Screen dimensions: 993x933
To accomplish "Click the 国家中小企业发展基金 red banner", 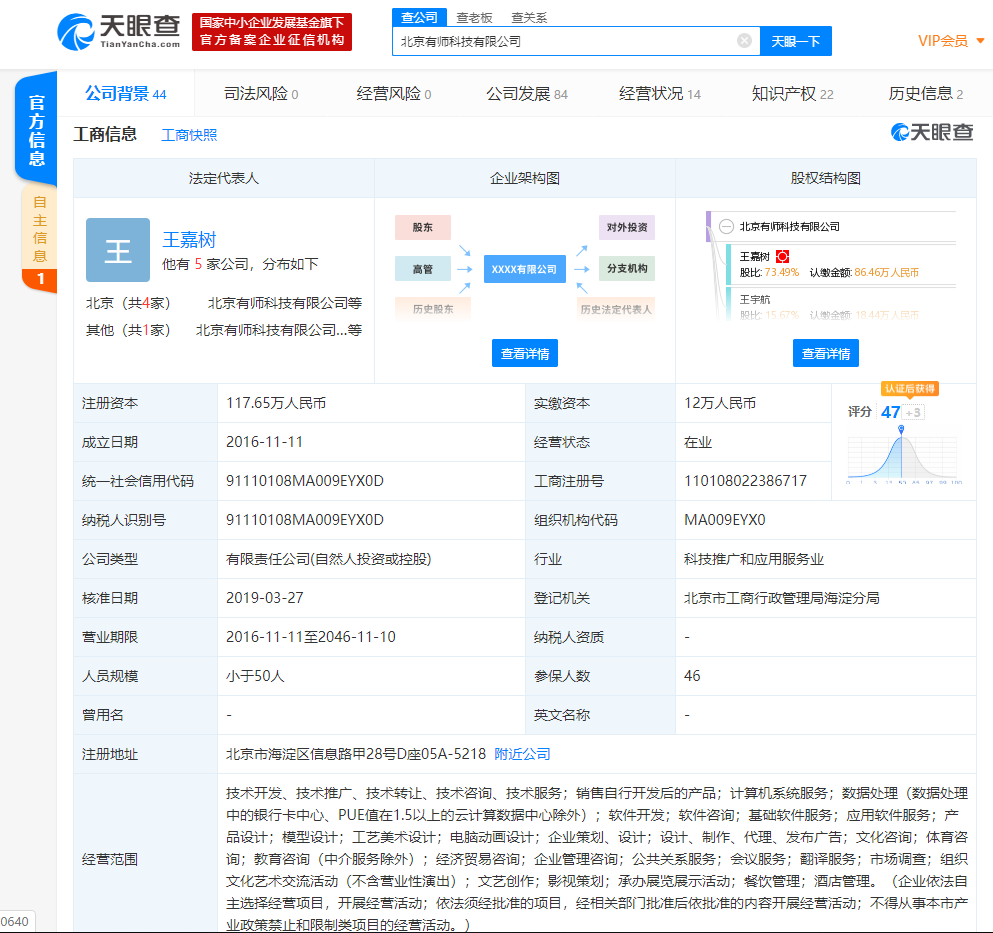I will (271, 31).
